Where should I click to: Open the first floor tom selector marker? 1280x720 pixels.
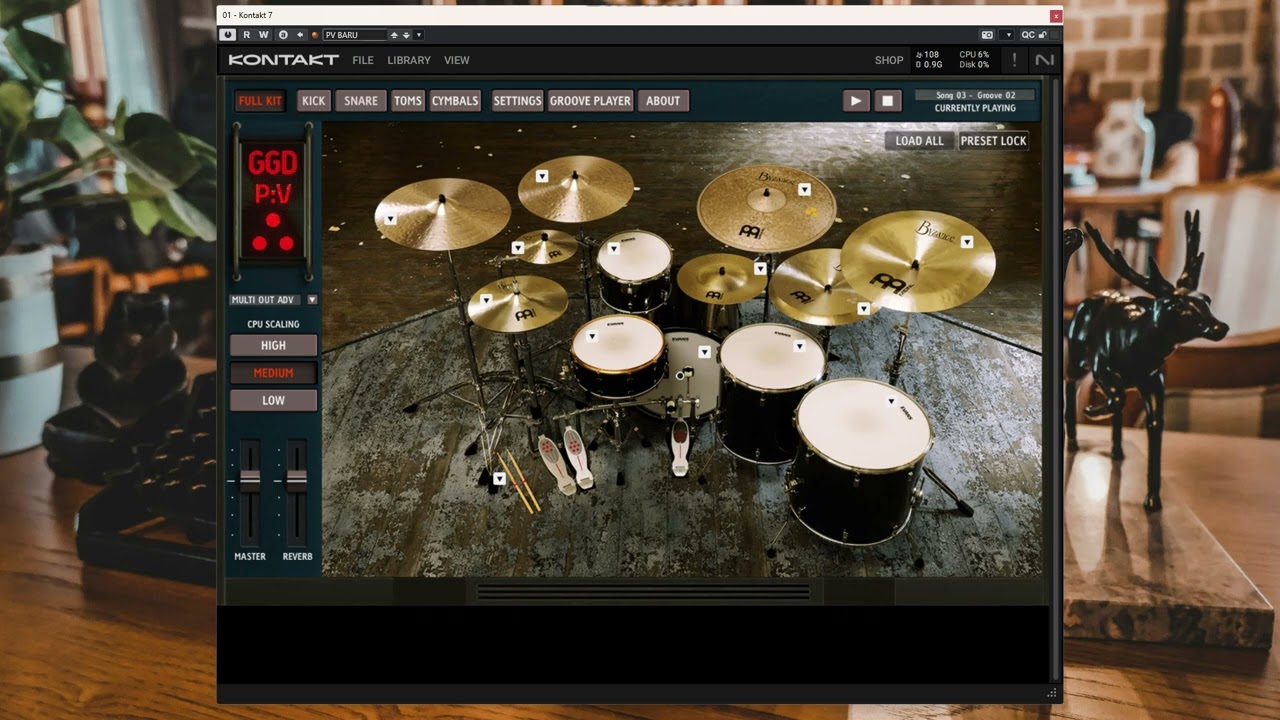point(799,347)
